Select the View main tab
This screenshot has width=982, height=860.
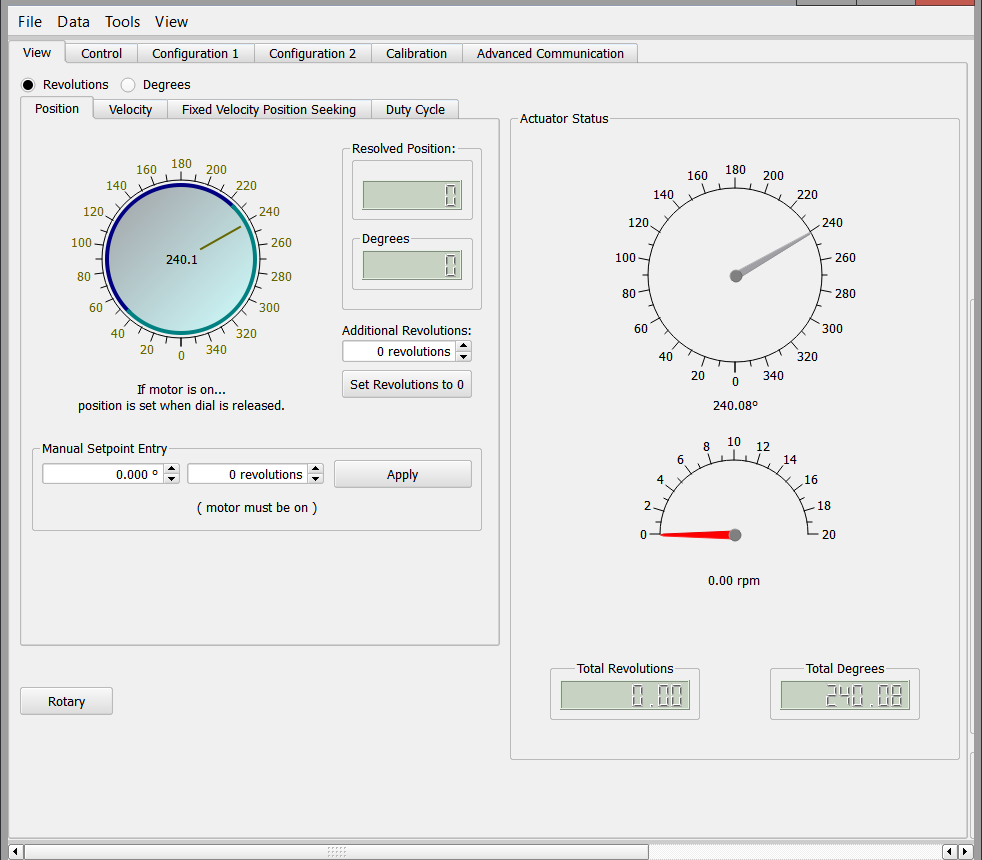point(37,53)
